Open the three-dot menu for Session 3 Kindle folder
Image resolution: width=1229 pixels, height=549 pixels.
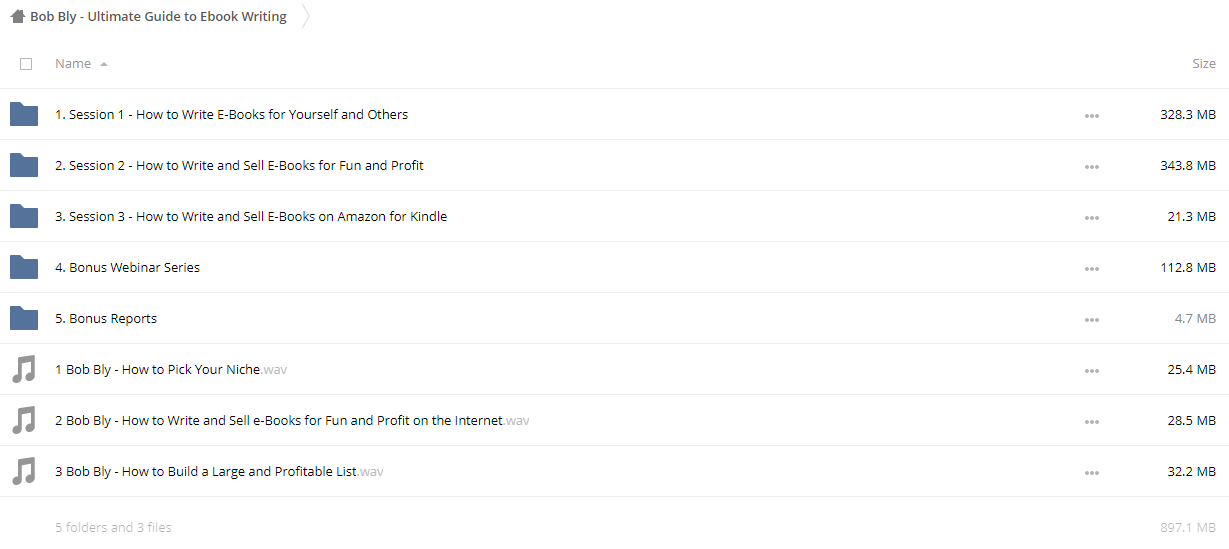pos(1092,218)
